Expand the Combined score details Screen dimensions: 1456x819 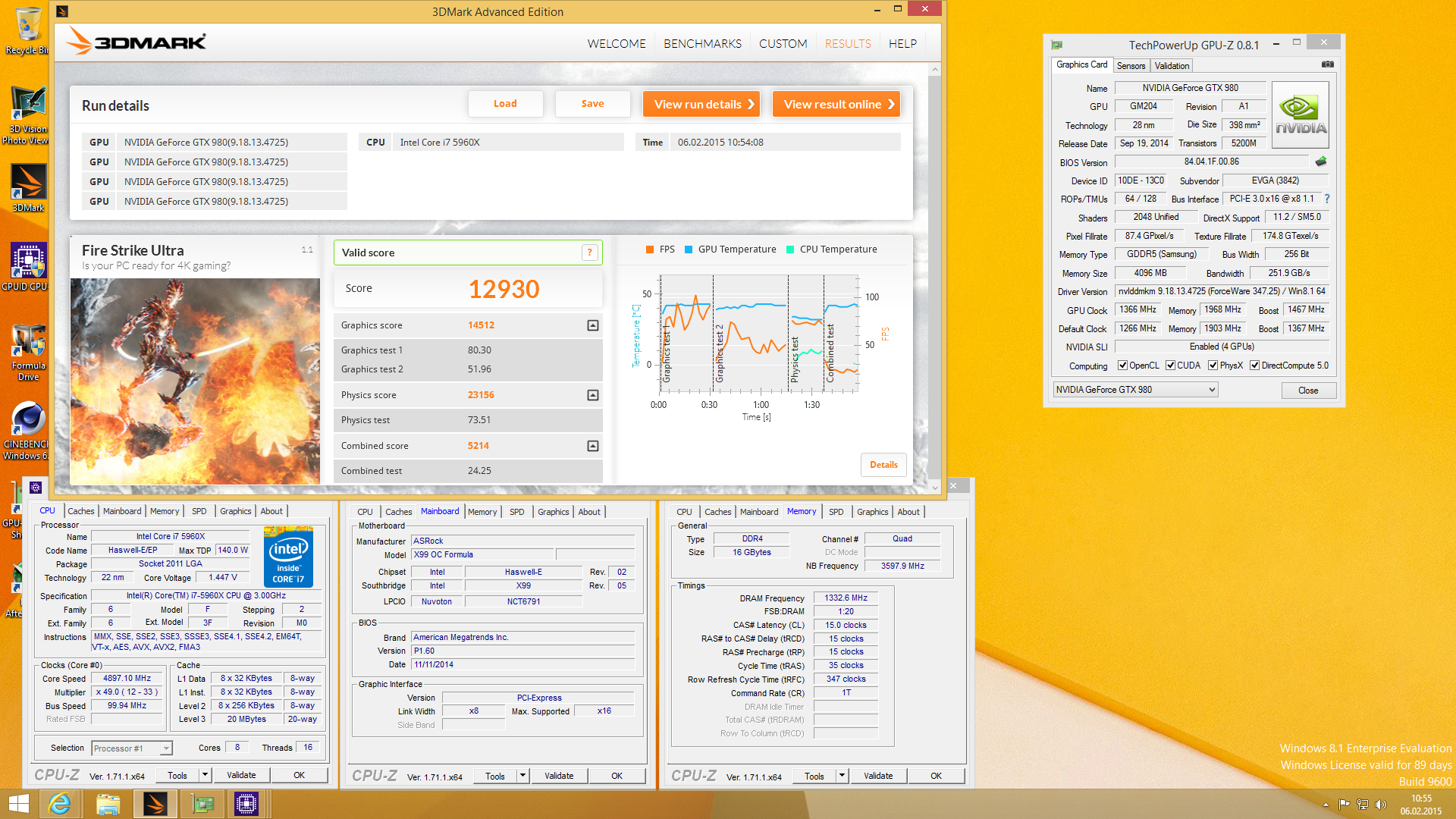pos(593,446)
